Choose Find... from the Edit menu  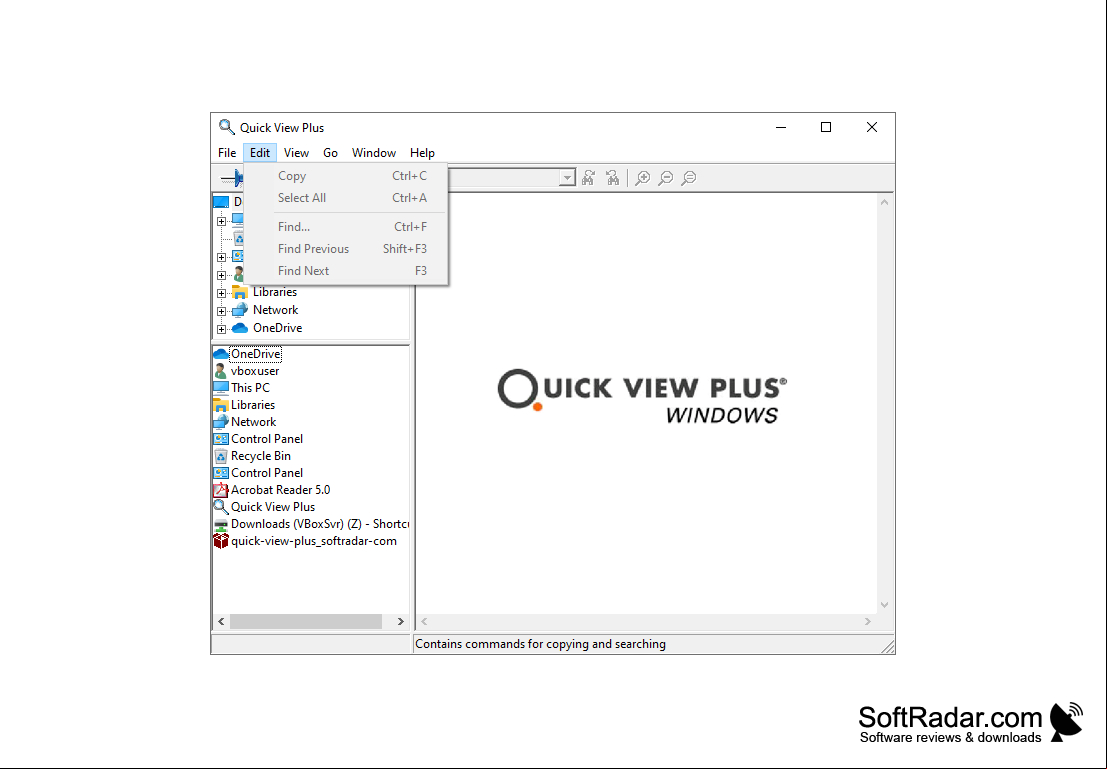[x=346, y=227]
